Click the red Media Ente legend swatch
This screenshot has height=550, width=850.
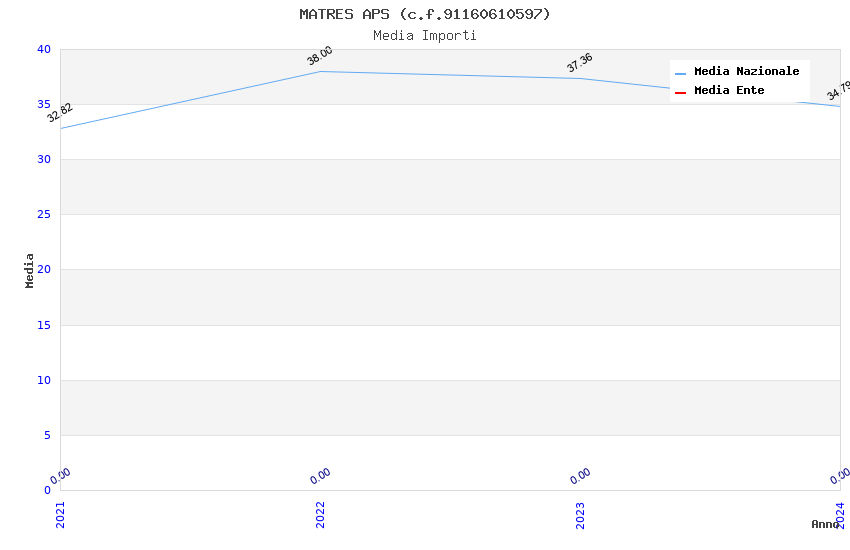point(680,92)
